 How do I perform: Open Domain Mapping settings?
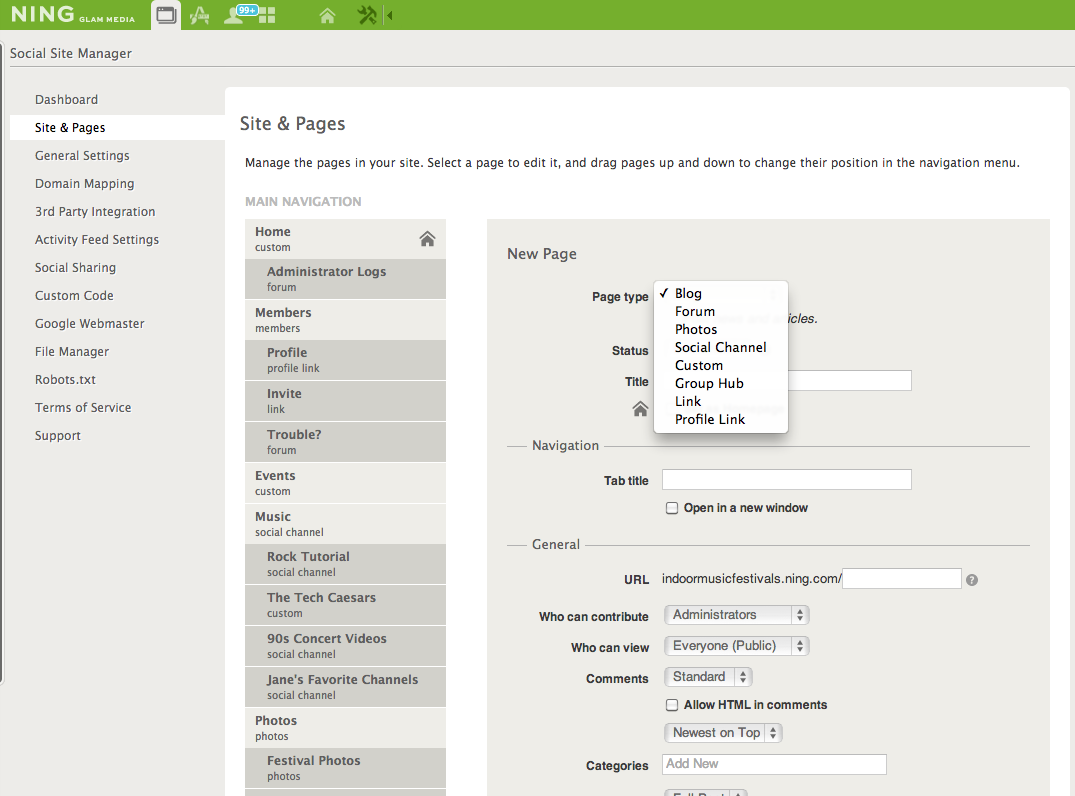(x=84, y=184)
